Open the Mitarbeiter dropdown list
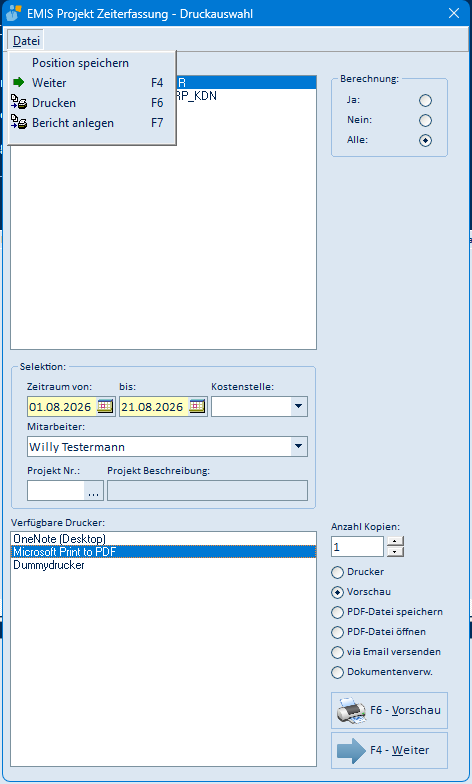The image size is (472, 784). tap(299, 446)
